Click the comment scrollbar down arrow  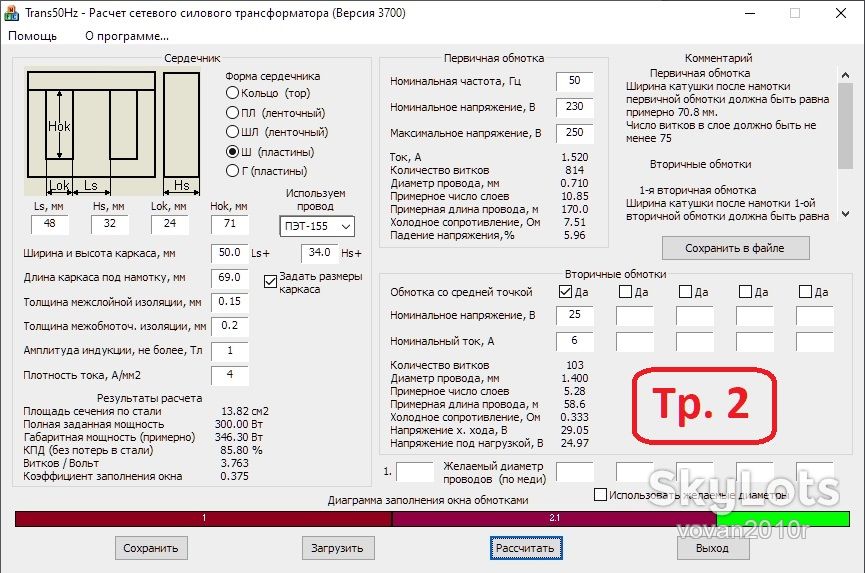(x=845, y=214)
